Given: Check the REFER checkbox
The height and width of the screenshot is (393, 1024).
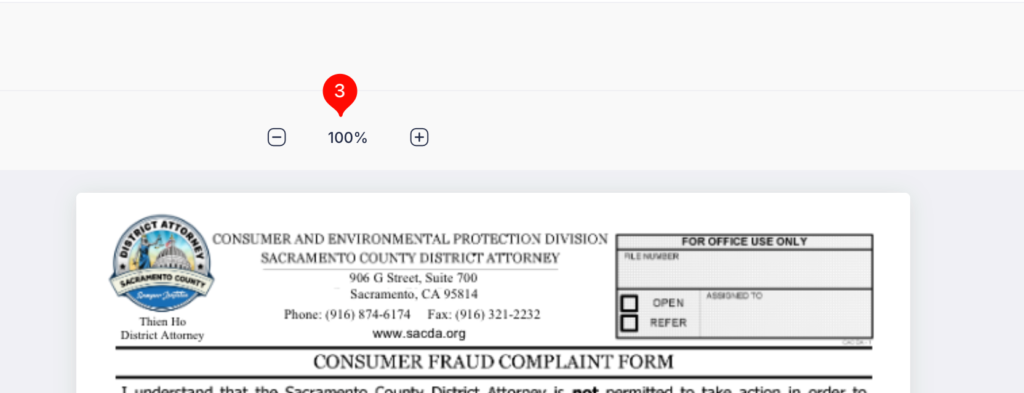Looking at the screenshot, I should click(629, 323).
